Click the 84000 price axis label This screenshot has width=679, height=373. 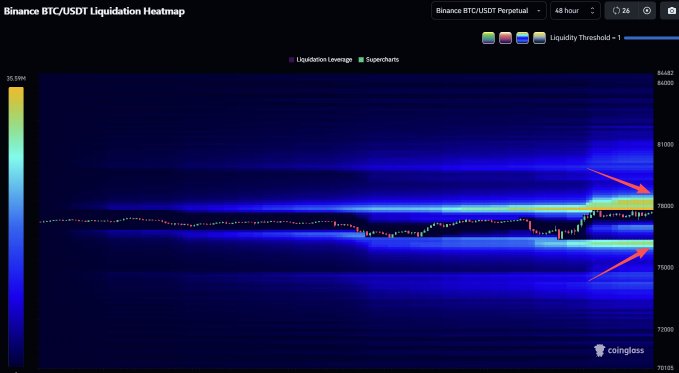click(x=666, y=83)
